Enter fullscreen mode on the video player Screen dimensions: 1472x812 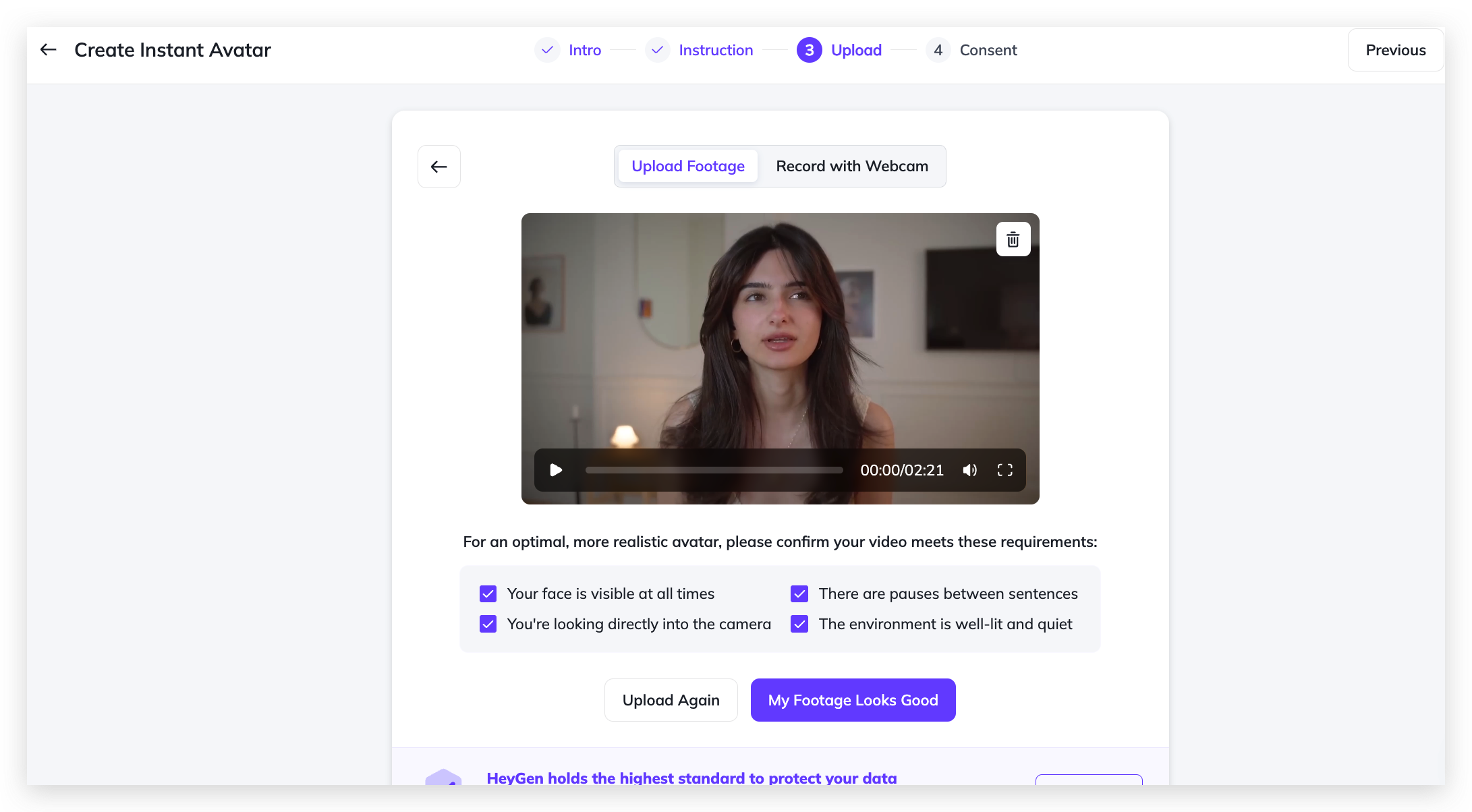[x=1004, y=470]
